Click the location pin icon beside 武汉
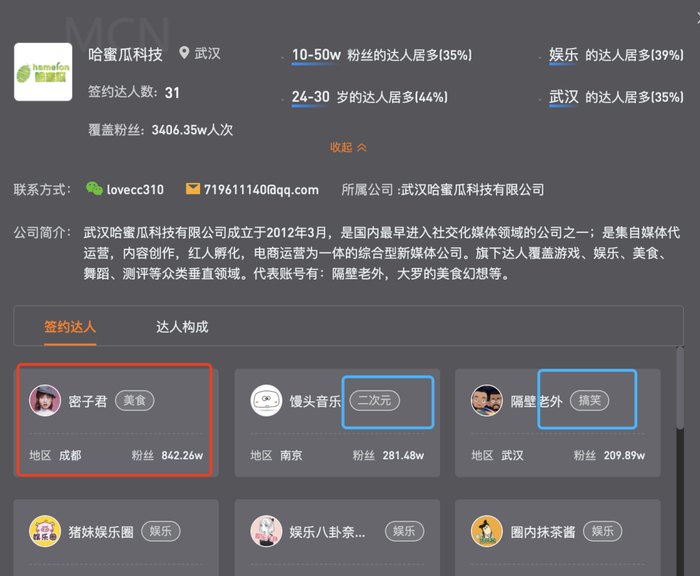This screenshot has height=576, width=700. pyautogui.click(x=183, y=53)
